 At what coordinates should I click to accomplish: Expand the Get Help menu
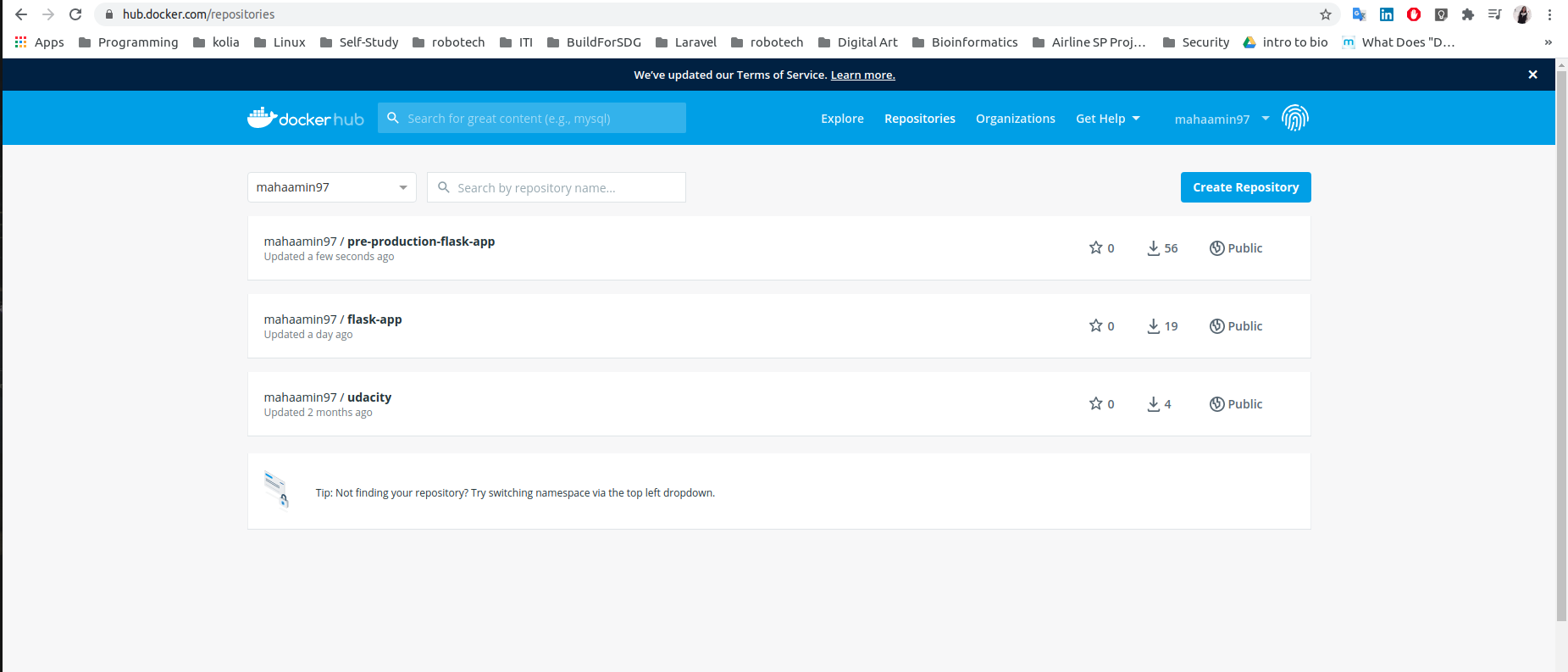1108,119
